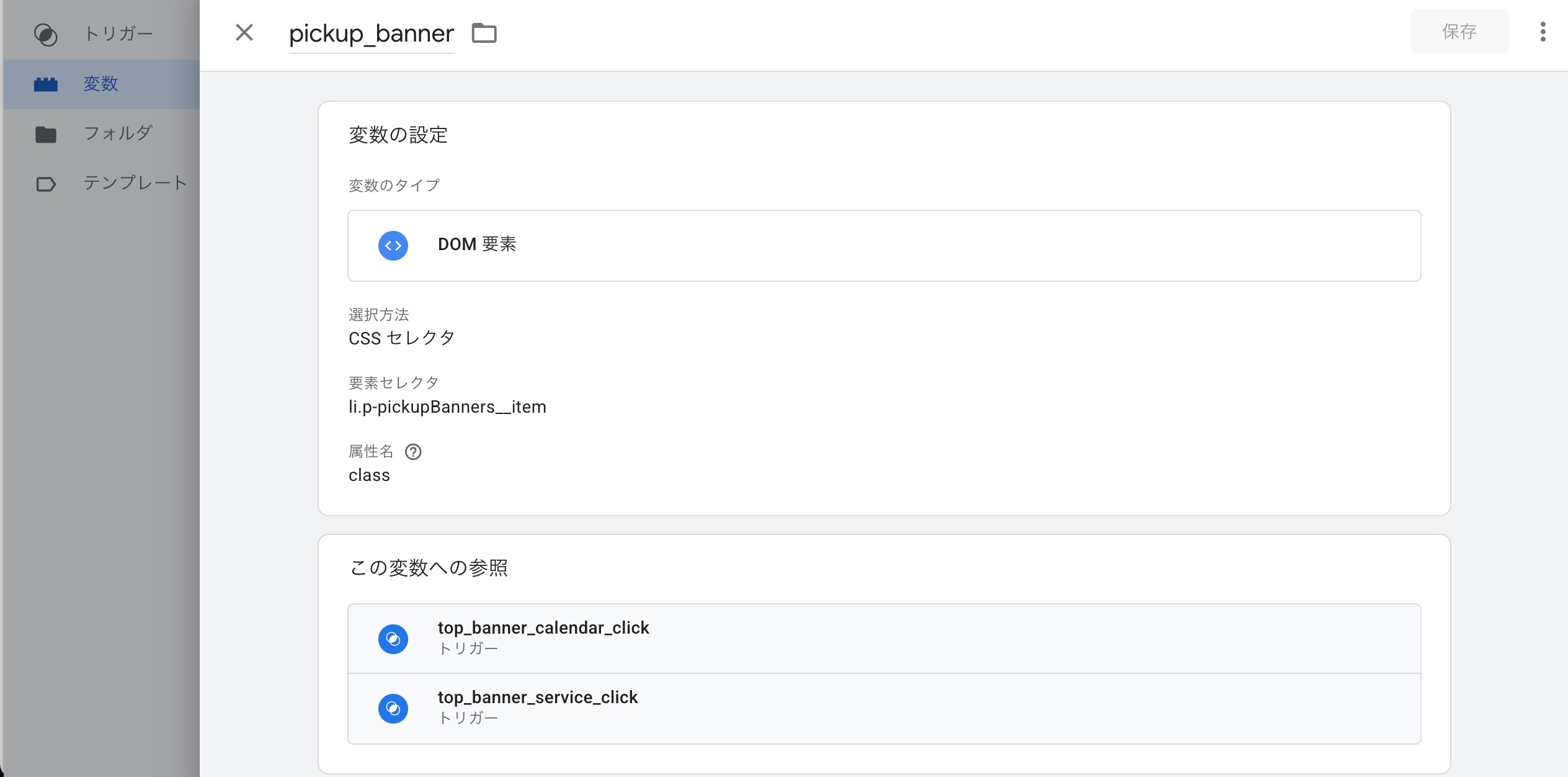Click the DOM element code-brackets icon

tap(393, 246)
